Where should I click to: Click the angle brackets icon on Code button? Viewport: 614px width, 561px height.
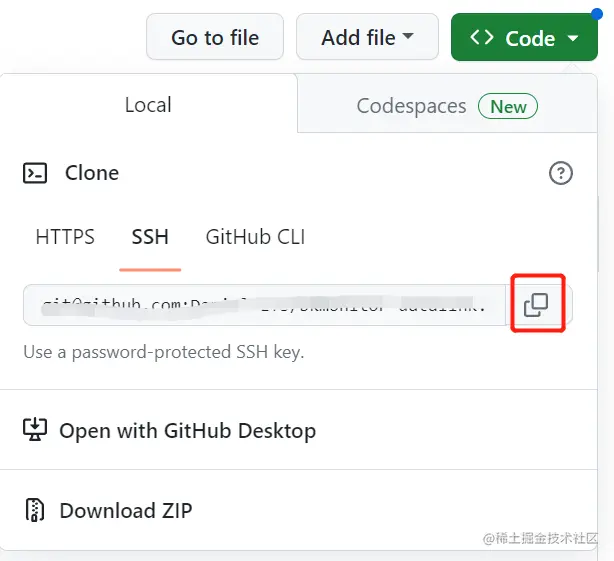tap(481, 38)
